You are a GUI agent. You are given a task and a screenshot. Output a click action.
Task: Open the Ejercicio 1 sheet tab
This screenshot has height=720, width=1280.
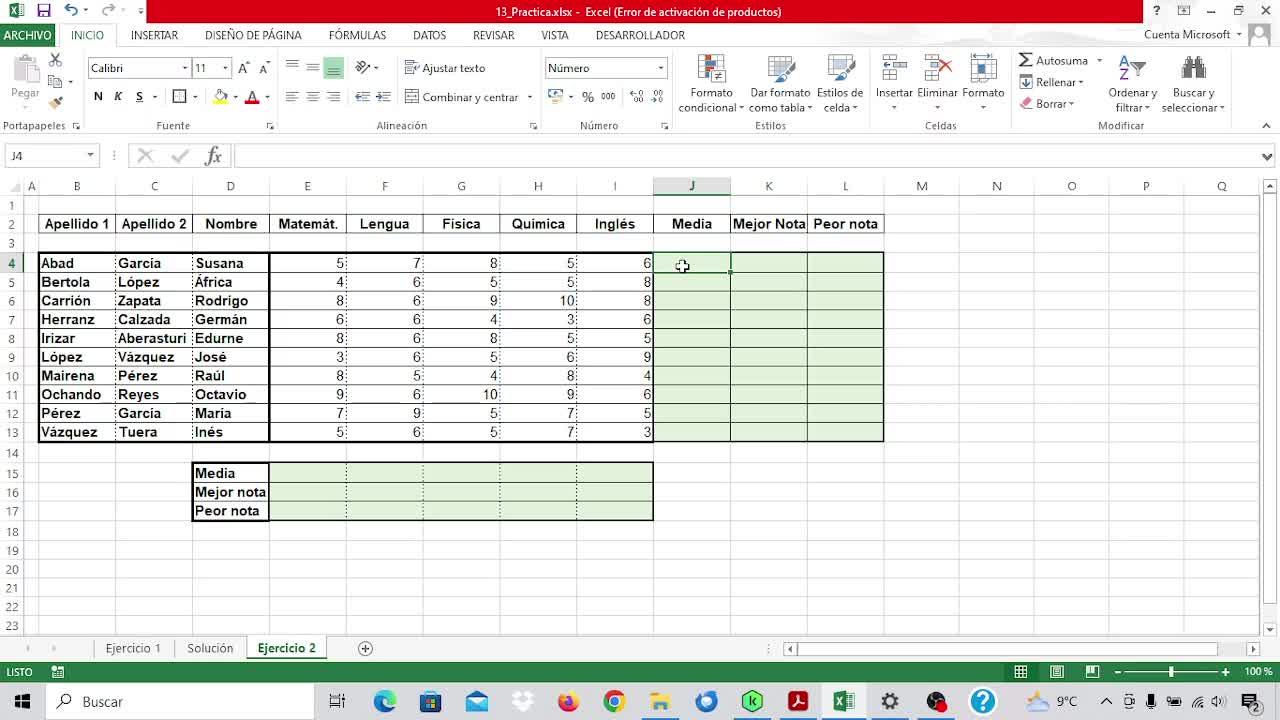[x=133, y=648]
